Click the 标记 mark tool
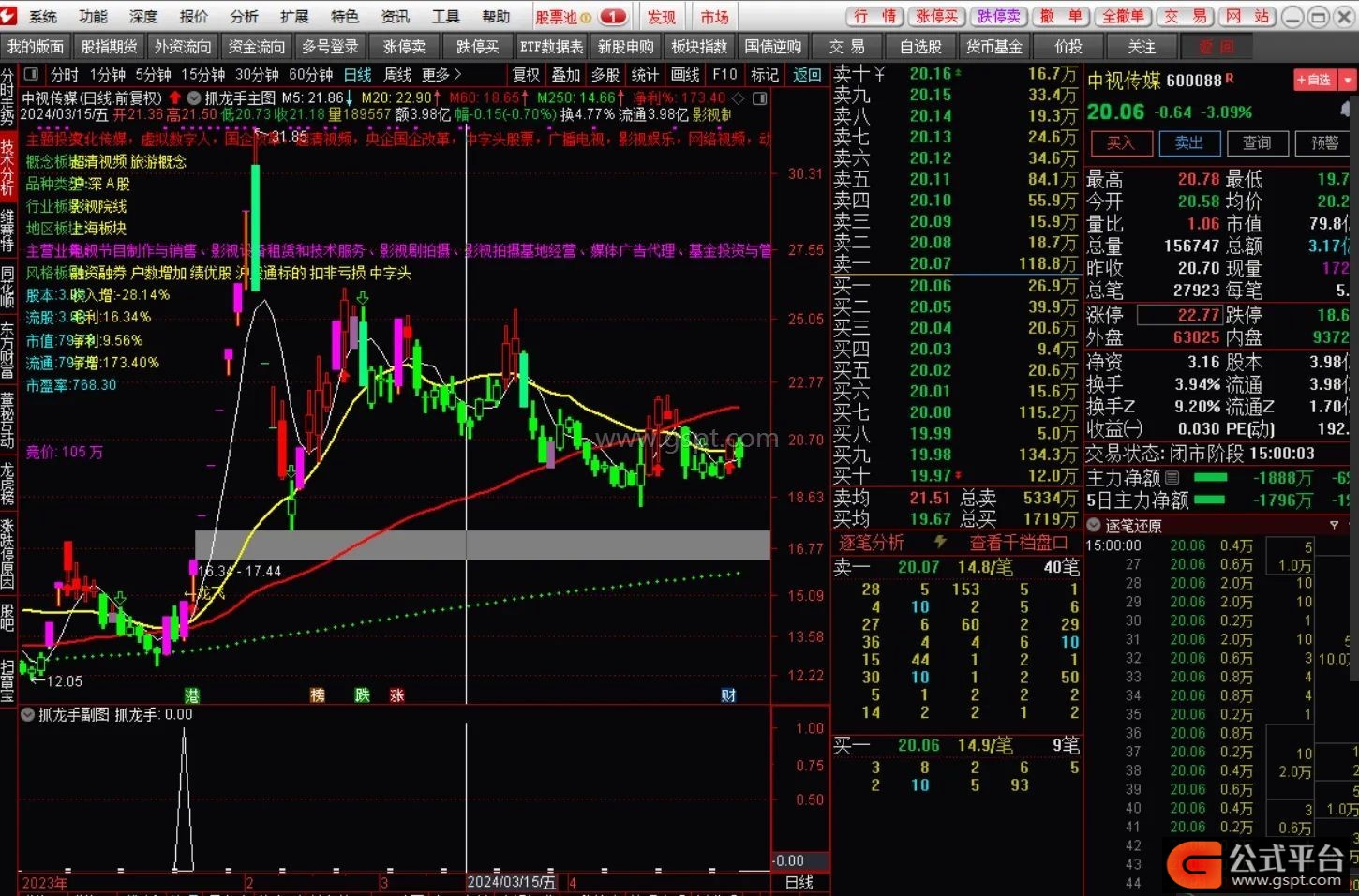This screenshot has width=1359, height=896. (764, 74)
